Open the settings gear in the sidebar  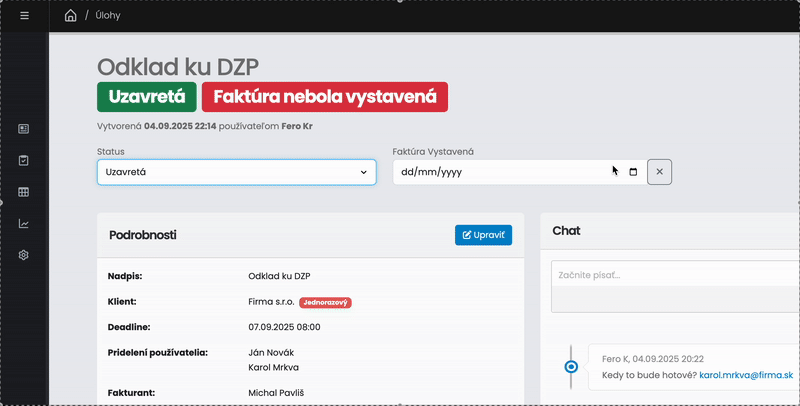click(x=24, y=255)
